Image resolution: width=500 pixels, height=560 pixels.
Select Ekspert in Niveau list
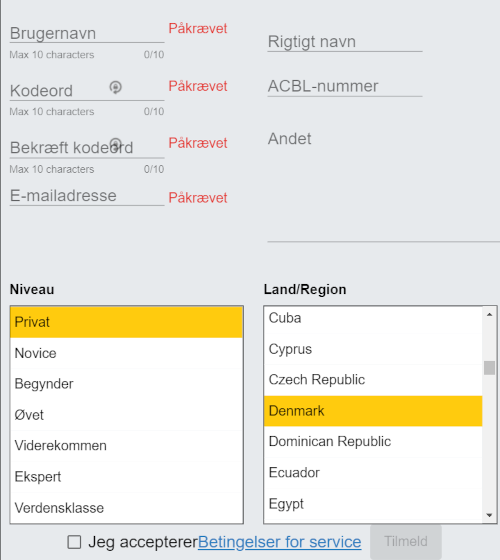(126, 477)
